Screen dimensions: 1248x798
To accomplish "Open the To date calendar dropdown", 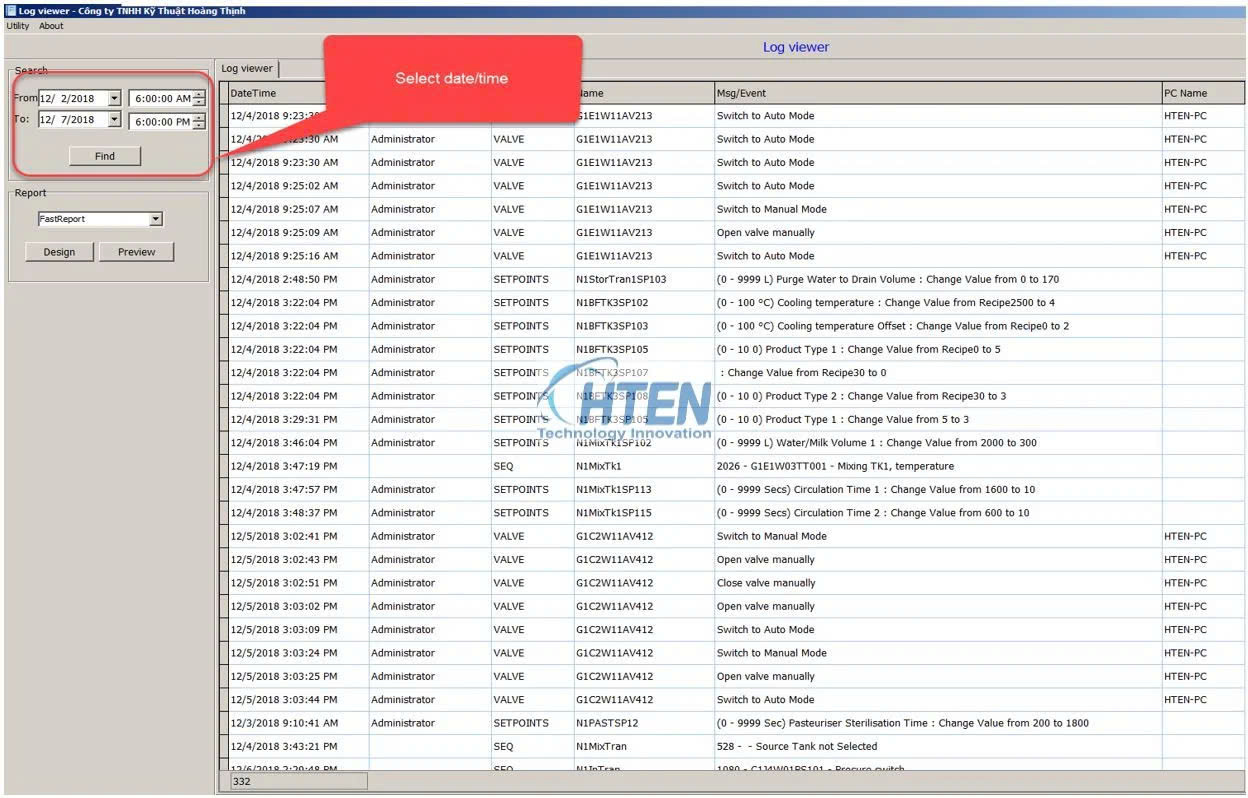I will tap(114, 120).
